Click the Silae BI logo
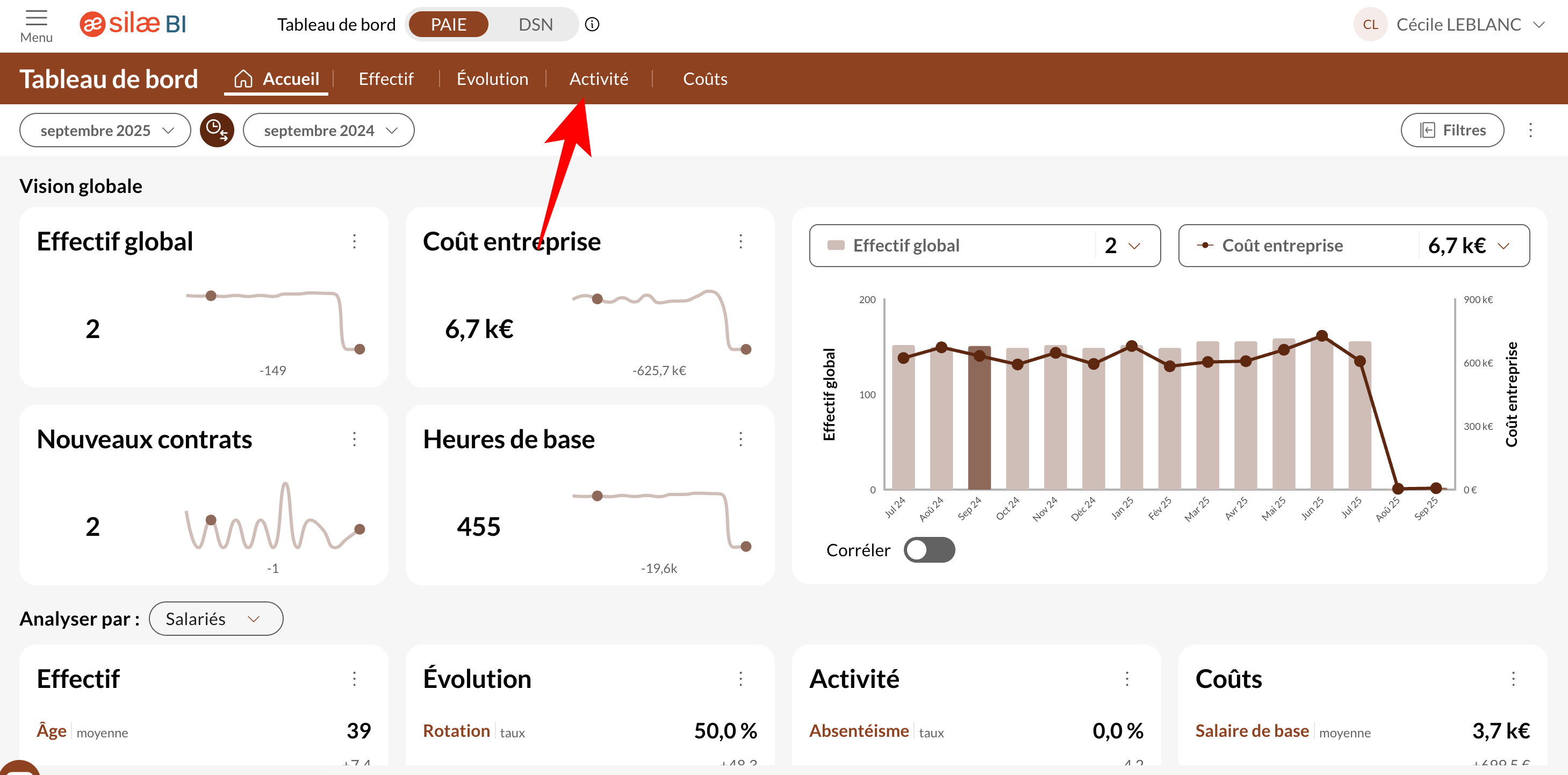1568x775 pixels. [x=133, y=24]
